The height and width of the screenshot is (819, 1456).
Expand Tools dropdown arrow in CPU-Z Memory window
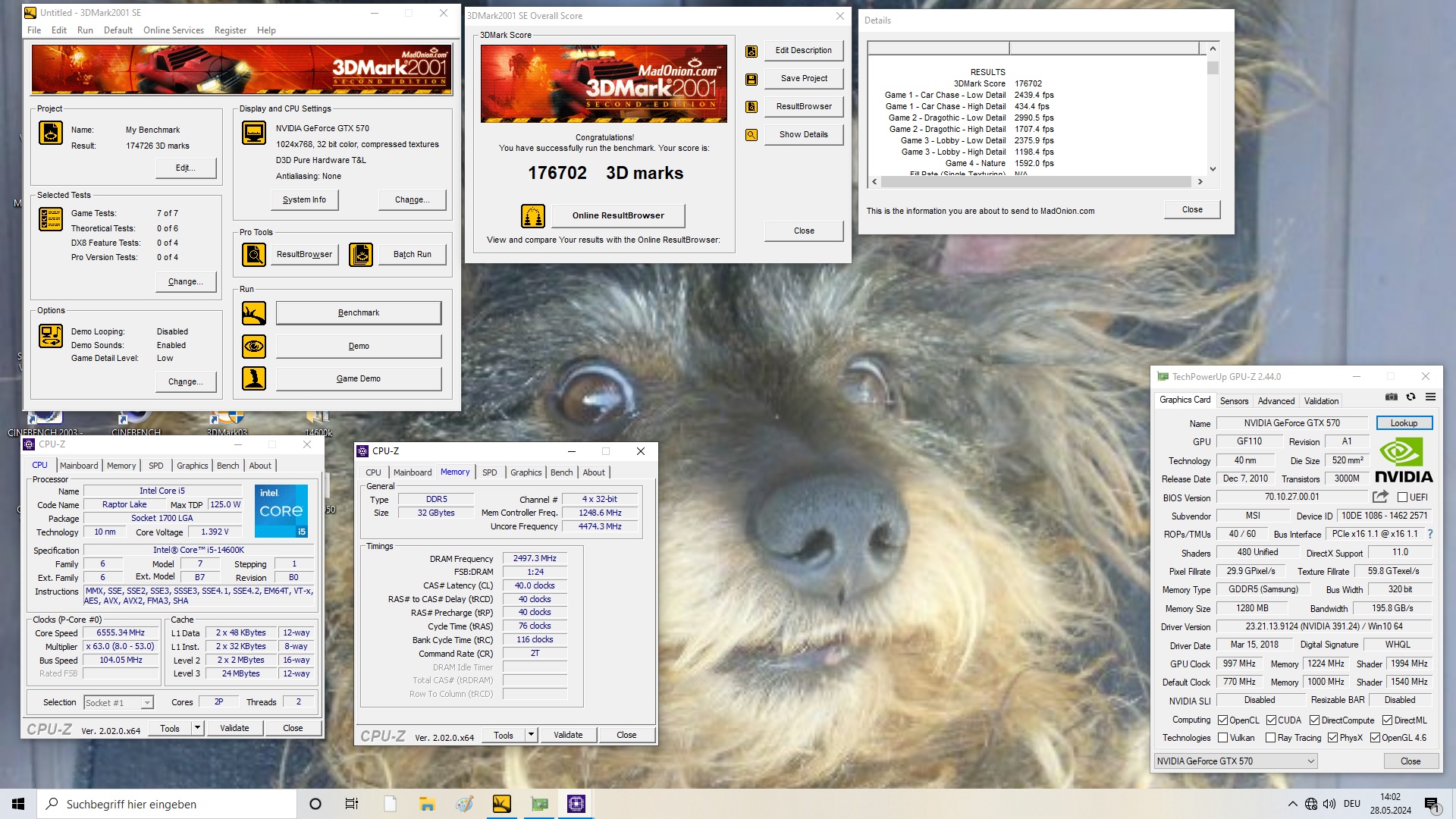(x=531, y=735)
